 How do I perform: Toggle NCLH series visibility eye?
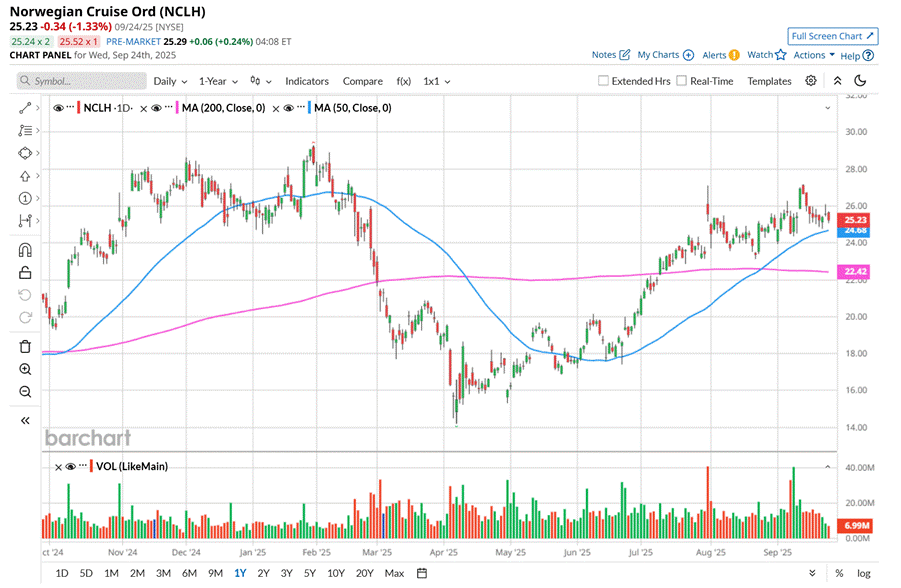58,108
